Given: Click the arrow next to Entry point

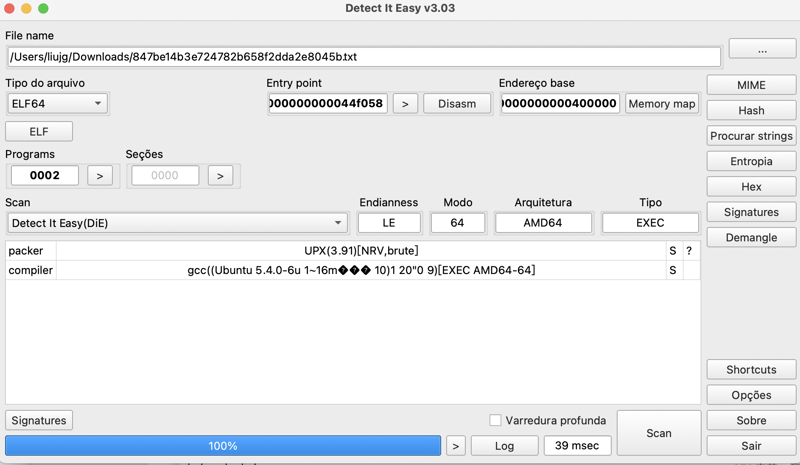Looking at the screenshot, I should 405,104.
